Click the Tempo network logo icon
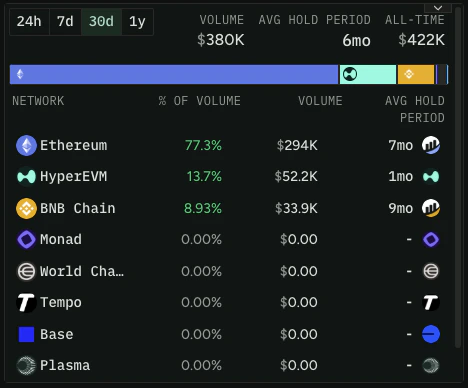This screenshot has height=388, width=468. click(x=26, y=303)
